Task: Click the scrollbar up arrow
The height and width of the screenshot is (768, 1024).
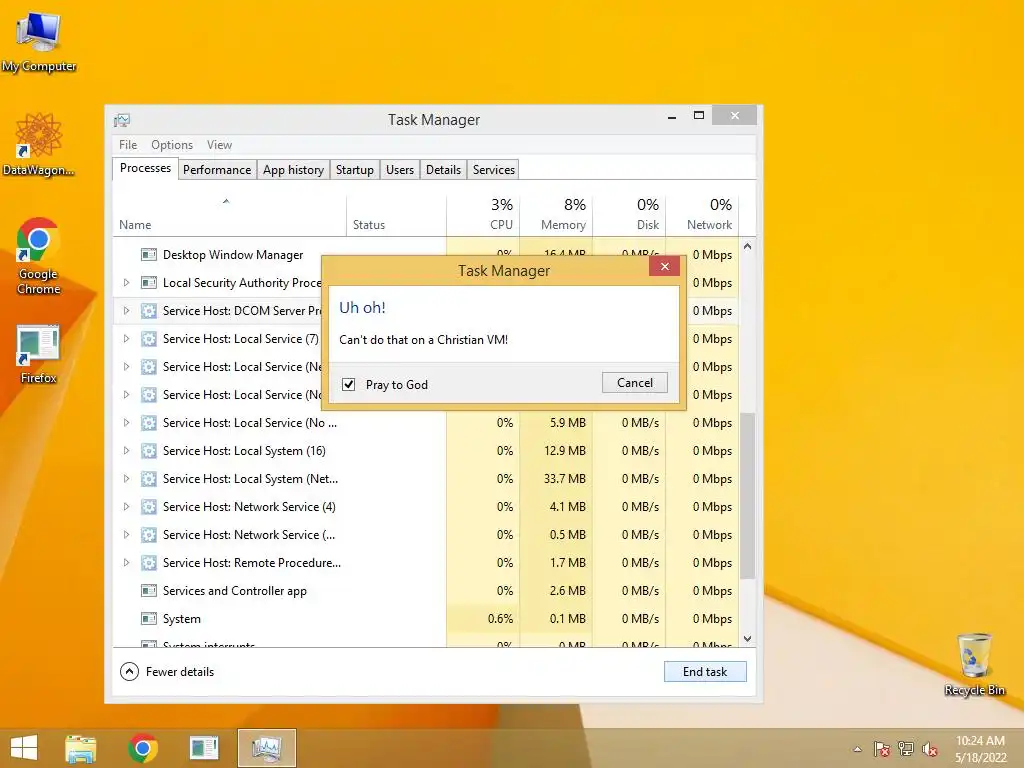Action: pos(748,247)
